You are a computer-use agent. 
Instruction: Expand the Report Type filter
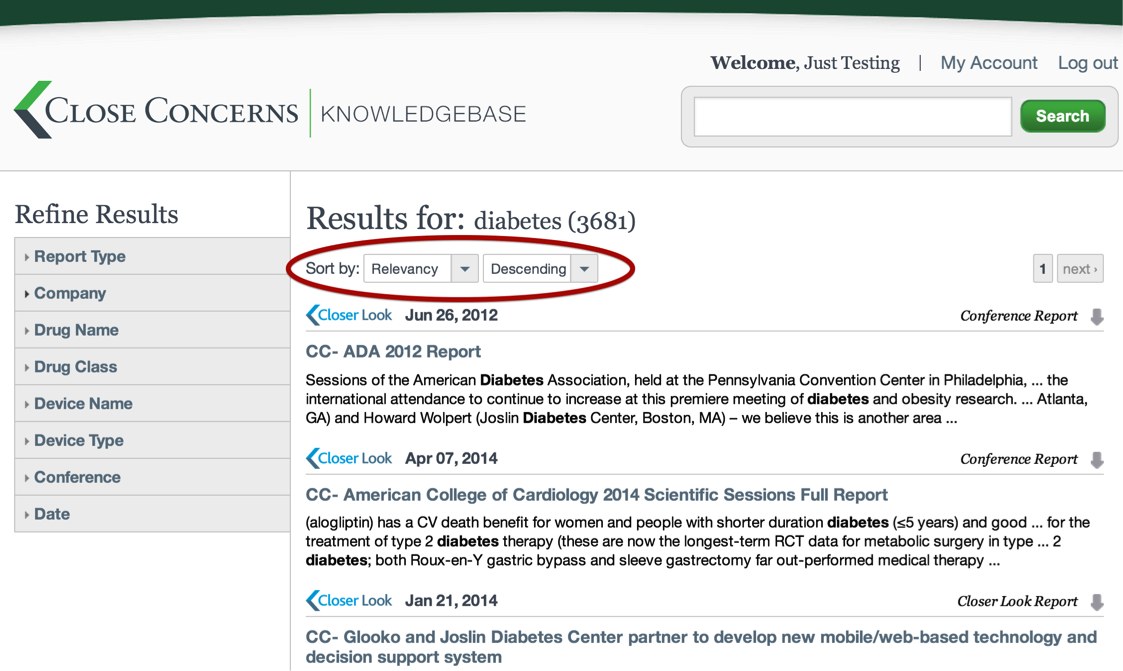click(x=152, y=256)
